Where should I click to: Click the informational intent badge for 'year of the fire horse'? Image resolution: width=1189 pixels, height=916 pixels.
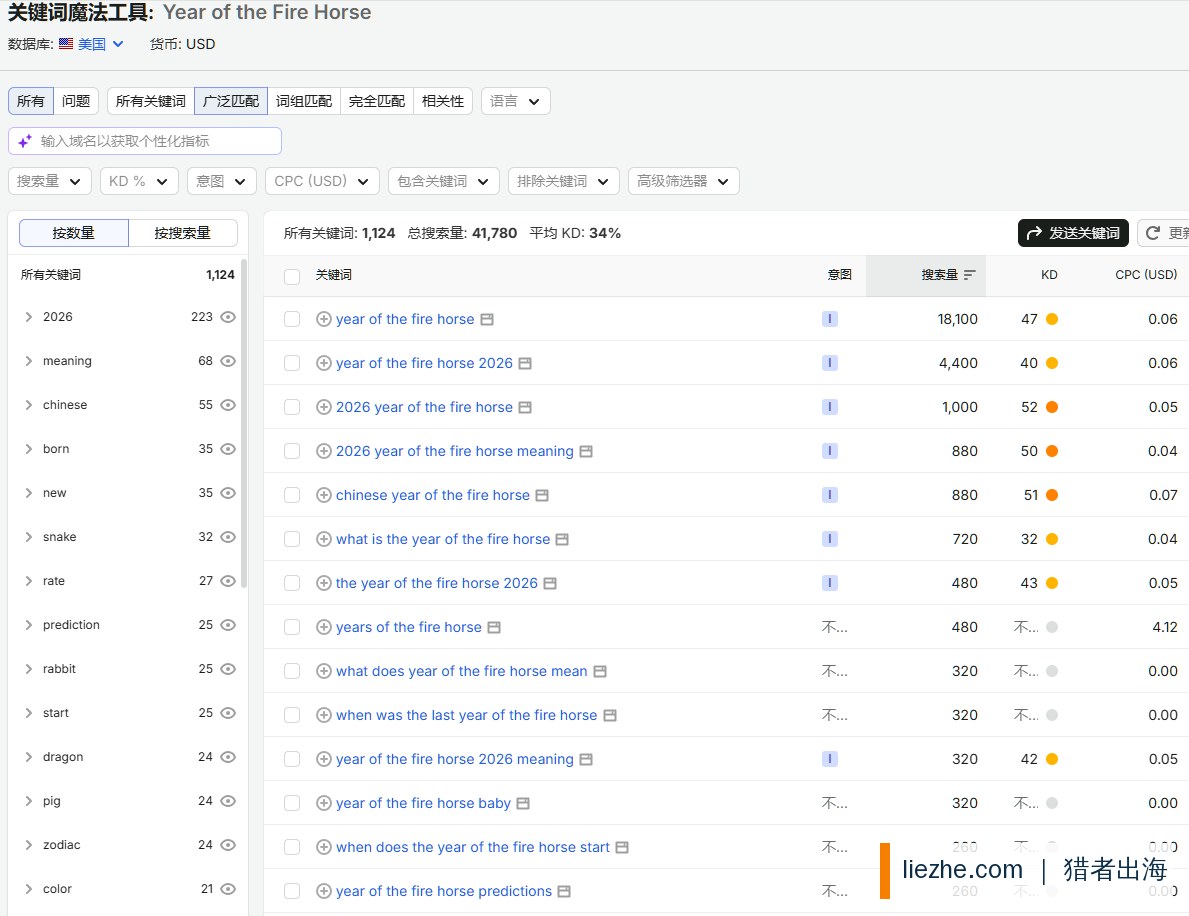coord(830,319)
